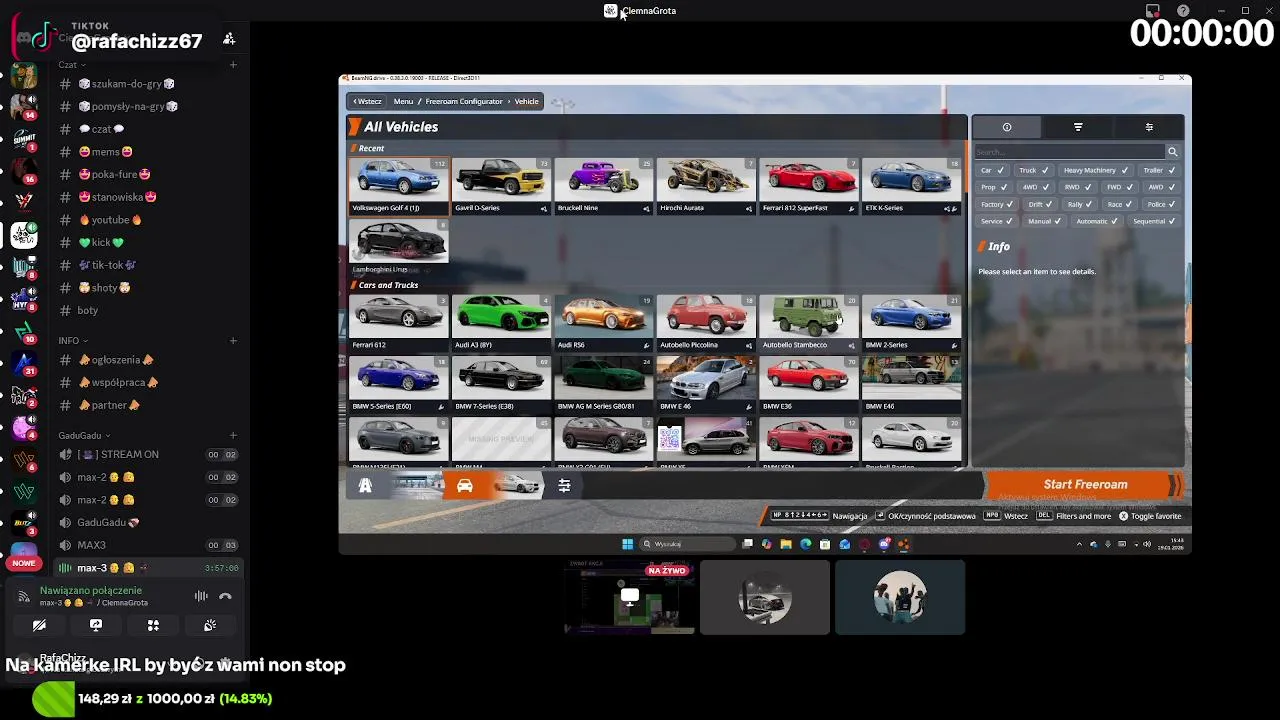This screenshot has width=1280, height=720.
Task: Go to Menu in the breadcrumb
Action: 403,101
